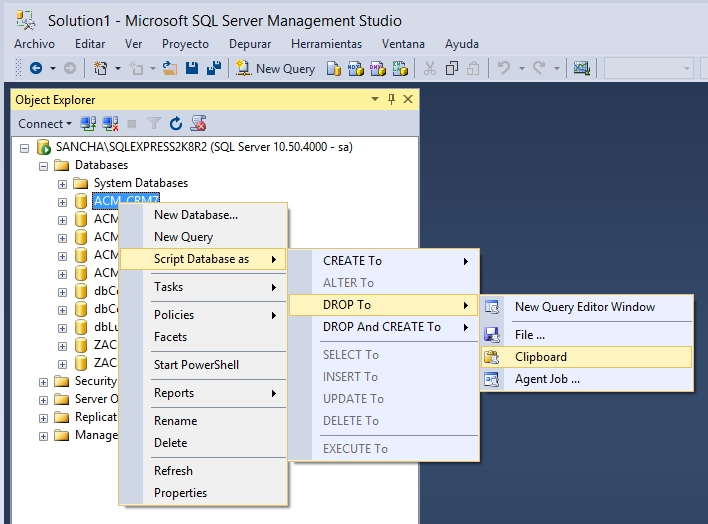Open the Ver menu
The width and height of the screenshot is (708, 524).
(133, 44)
